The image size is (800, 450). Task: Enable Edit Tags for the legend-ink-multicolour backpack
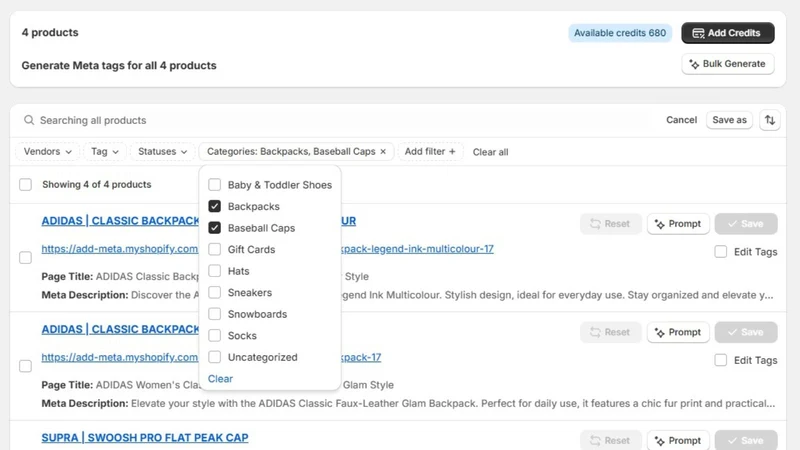pyautogui.click(x=720, y=252)
